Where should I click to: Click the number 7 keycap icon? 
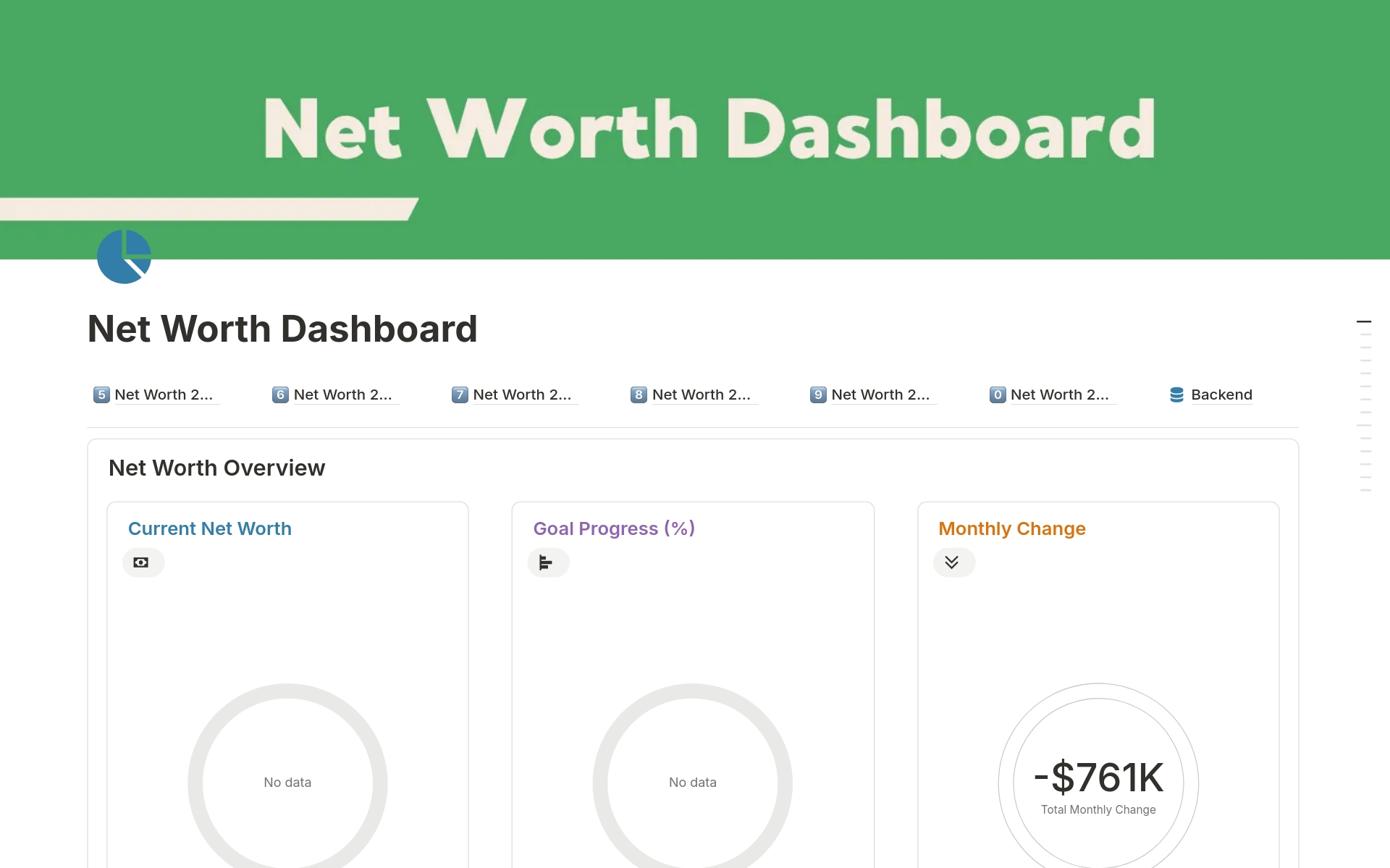[460, 395]
